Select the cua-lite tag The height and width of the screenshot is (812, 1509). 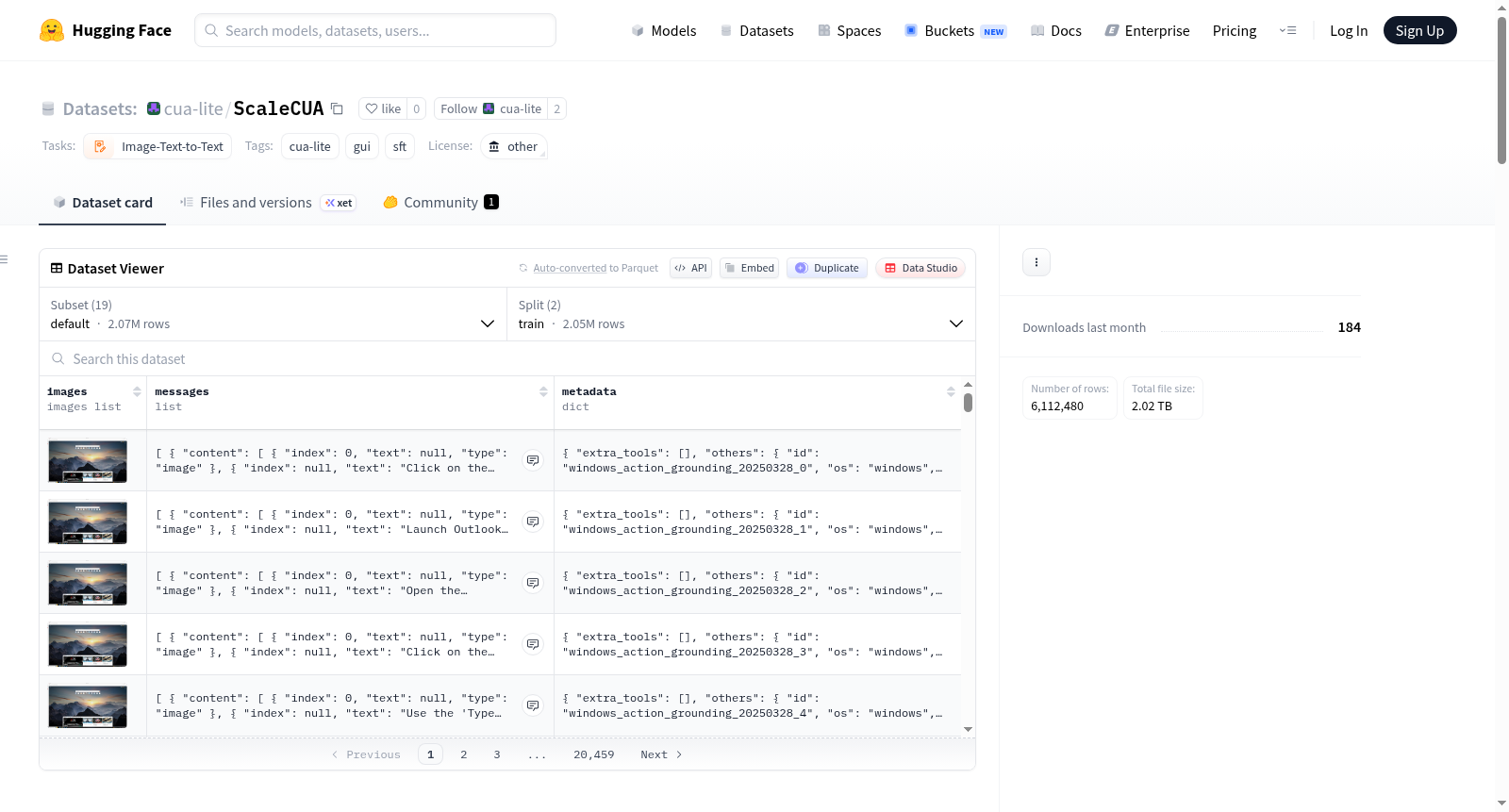click(x=309, y=146)
